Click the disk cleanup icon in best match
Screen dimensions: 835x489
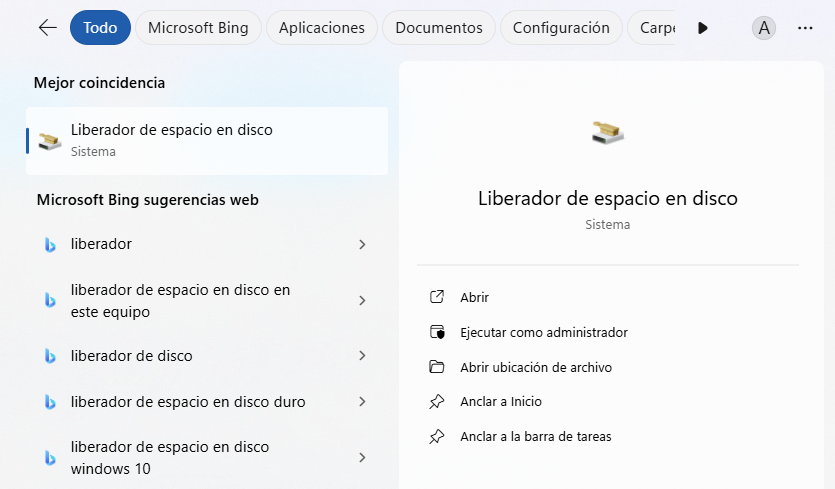pyautogui.click(x=50, y=141)
